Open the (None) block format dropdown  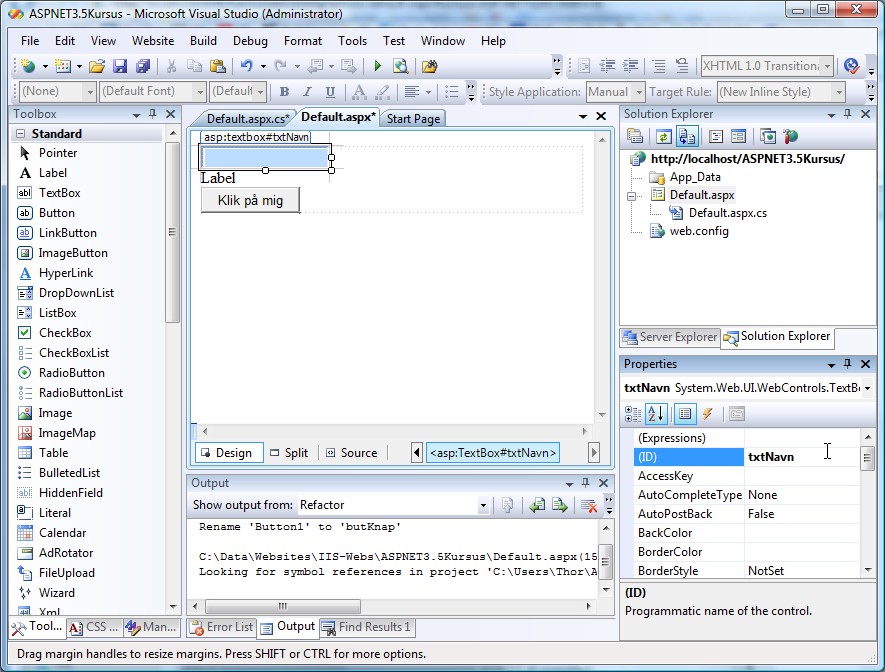[x=90, y=91]
